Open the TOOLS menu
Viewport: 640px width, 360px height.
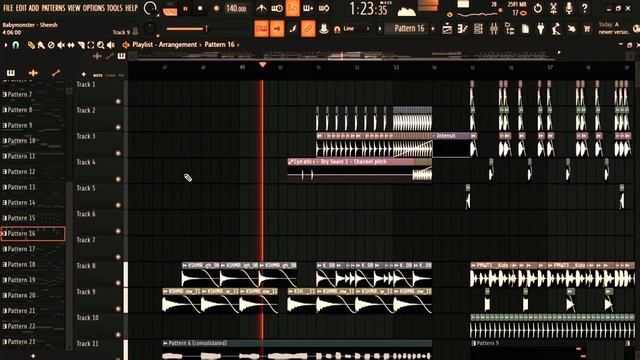pos(114,8)
